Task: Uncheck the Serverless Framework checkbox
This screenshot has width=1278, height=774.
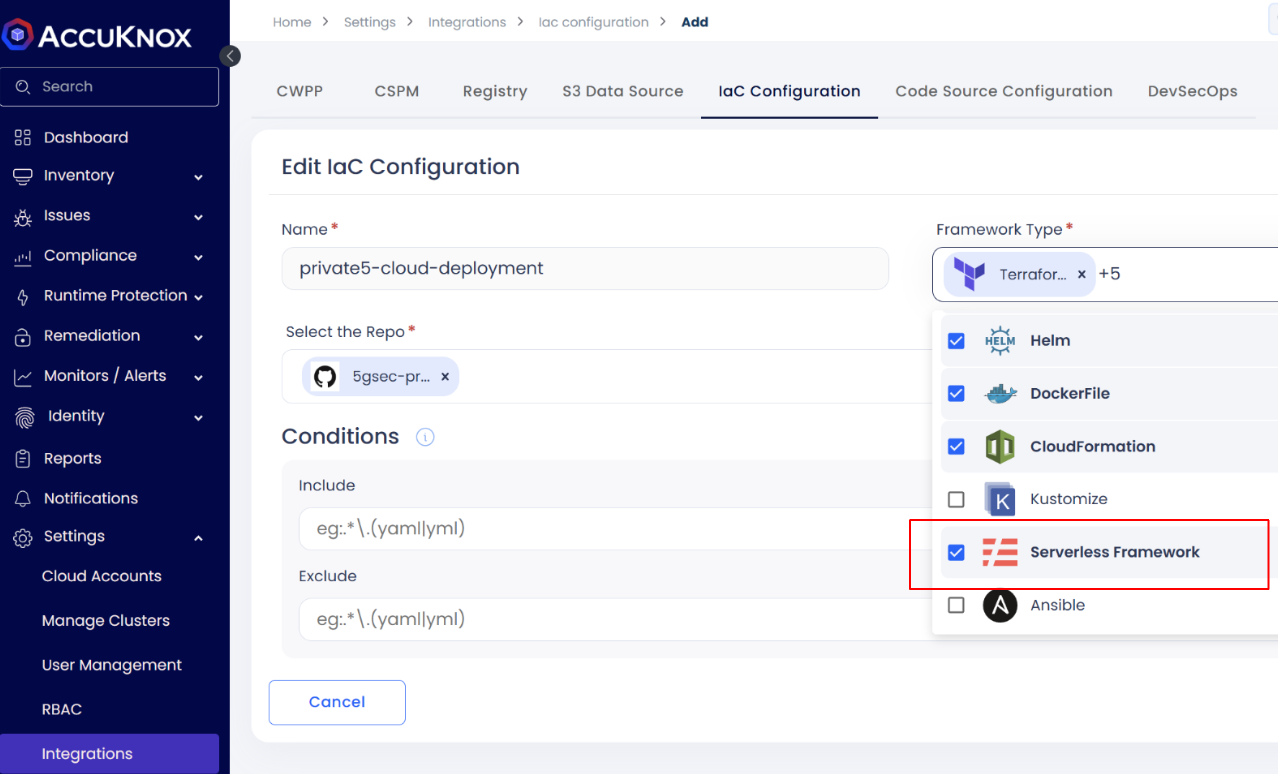Action: (956, 551)
